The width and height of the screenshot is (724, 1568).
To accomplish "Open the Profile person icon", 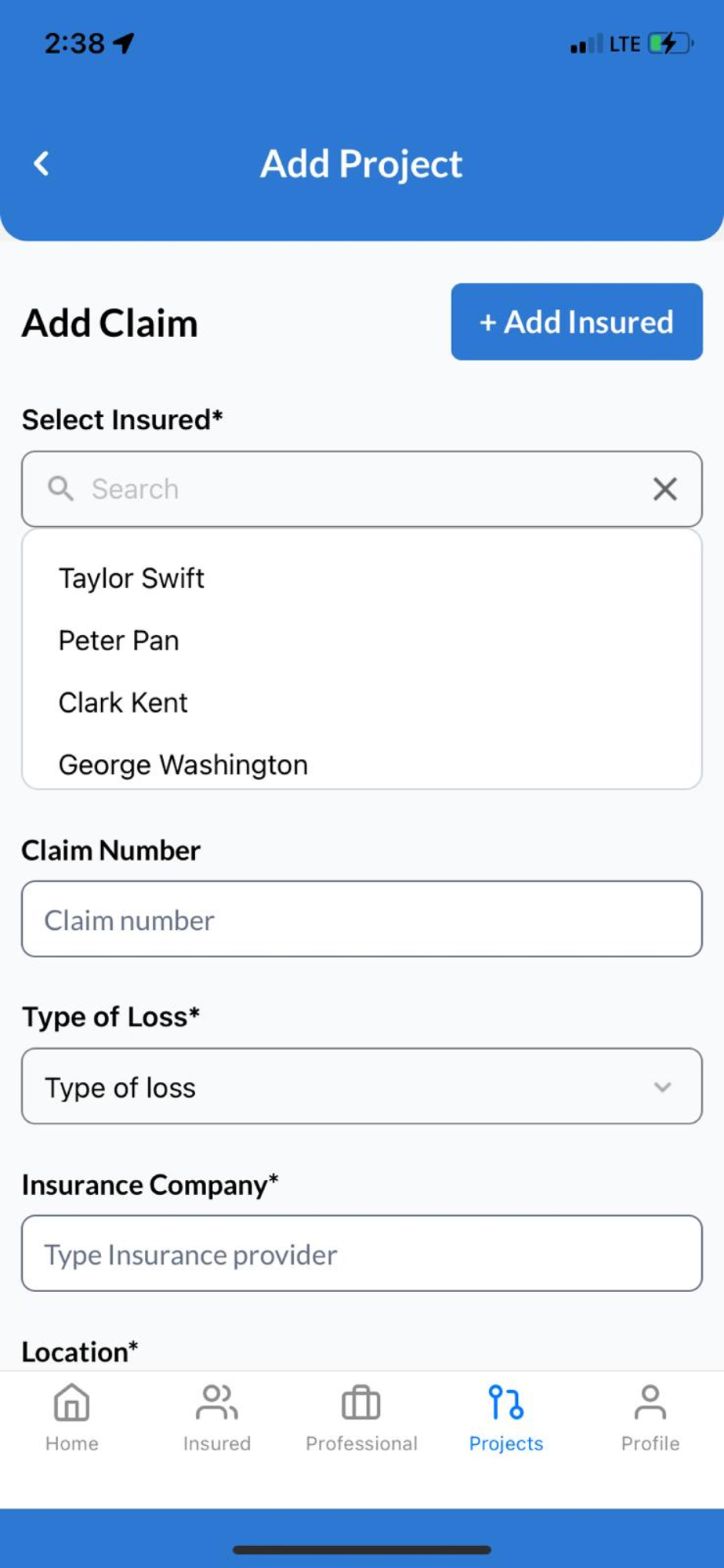I will [650, 1403].
